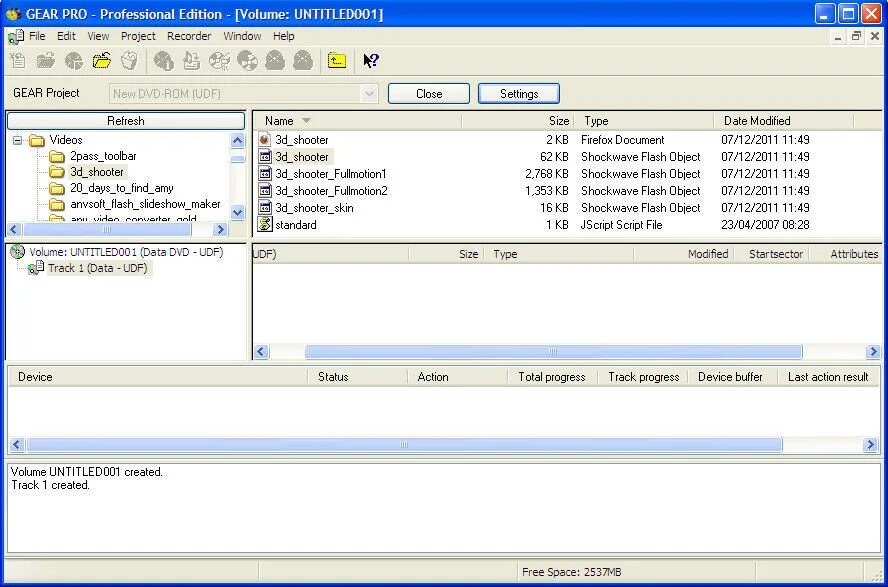This screenshot has height=587, width=888.
Task: Open the Edit menu
Action: [66, 36]
